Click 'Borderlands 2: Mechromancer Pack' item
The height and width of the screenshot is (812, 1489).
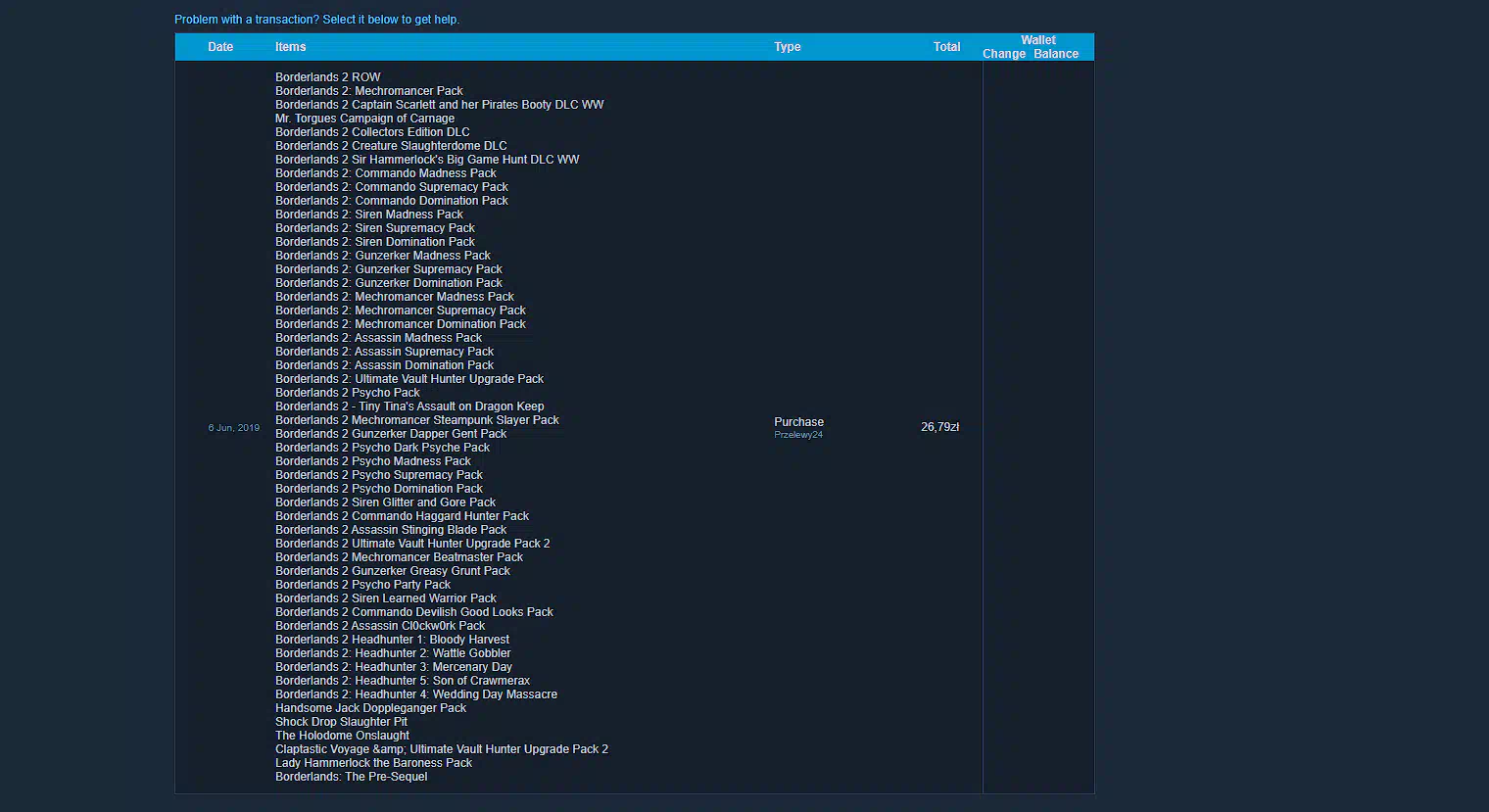[369, 91]
